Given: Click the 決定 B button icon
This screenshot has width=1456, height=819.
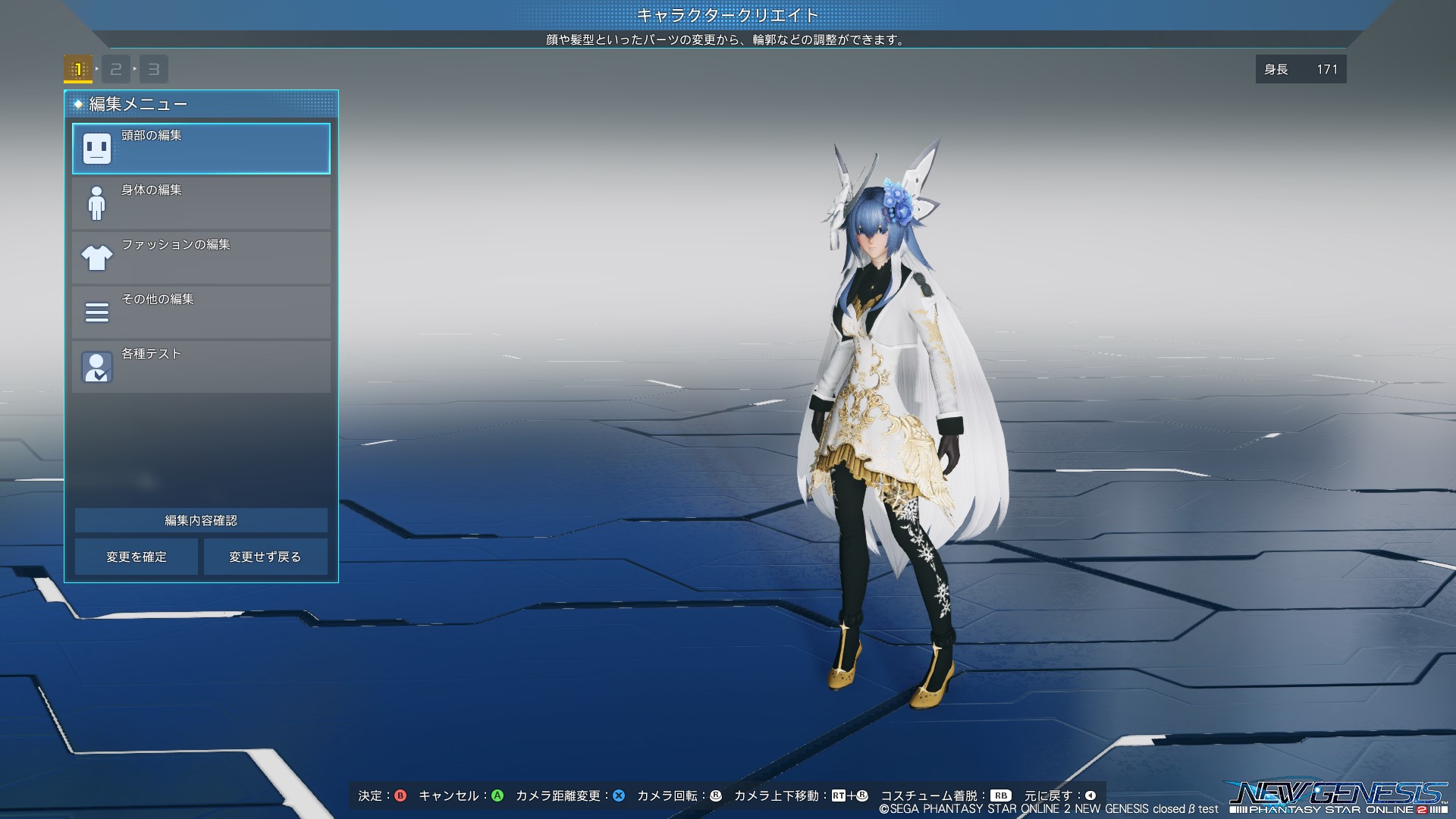Looking at the screenshot, I should 400,795.
